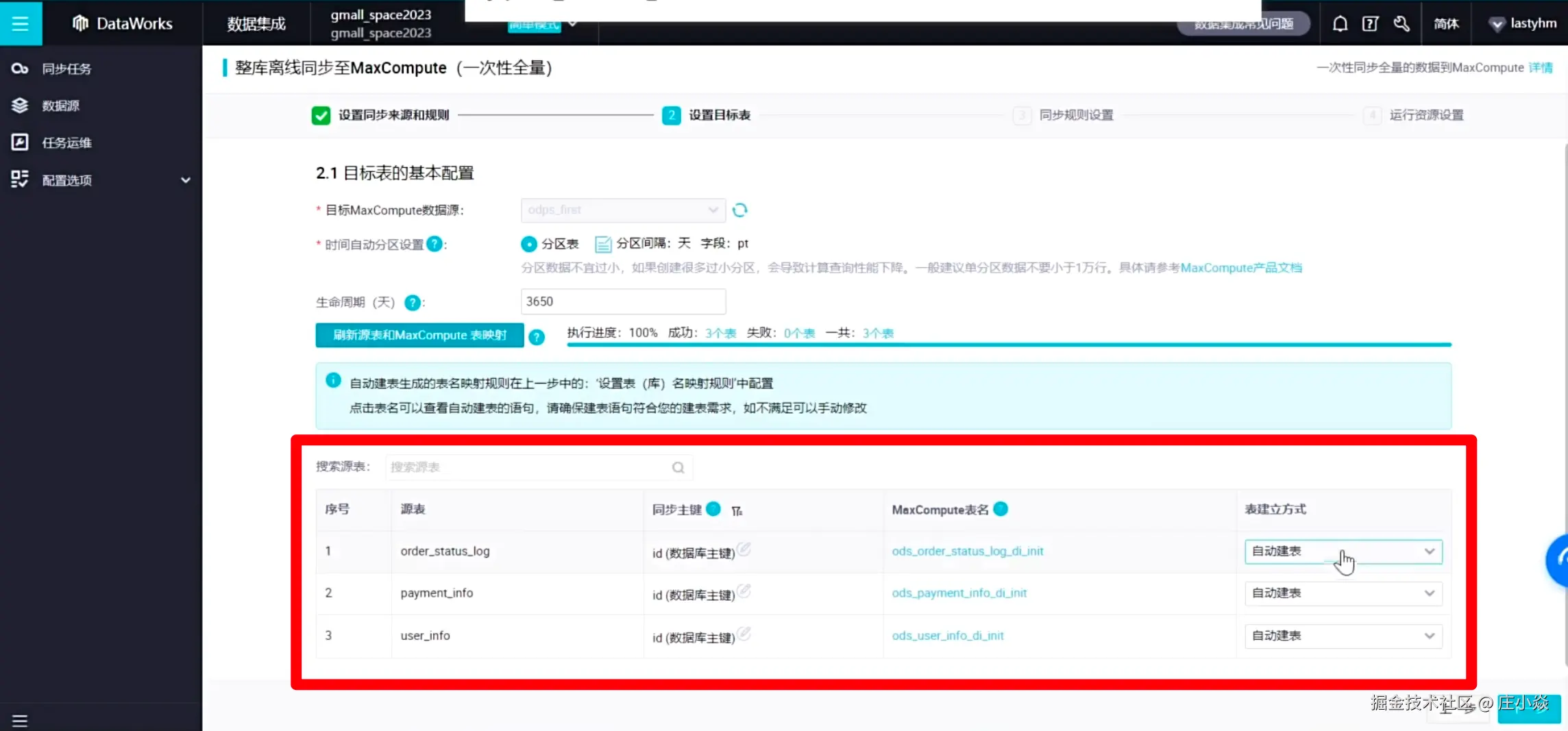Open the MaxCompute产品文档 link
1568x731 pixels.
click(1241, 268)
